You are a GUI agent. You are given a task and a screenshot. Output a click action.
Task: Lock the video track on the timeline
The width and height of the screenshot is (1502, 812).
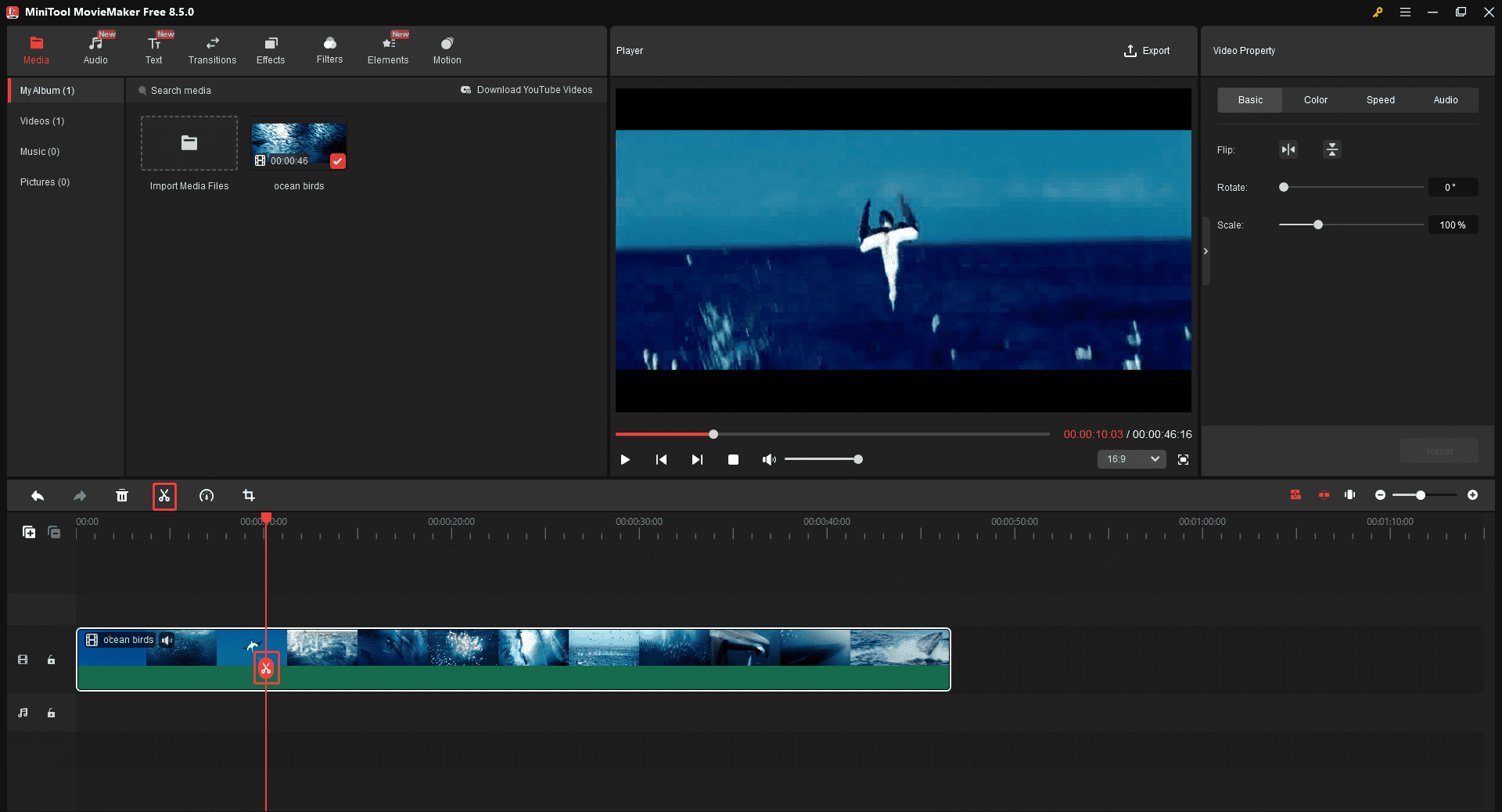coord(51,659)
